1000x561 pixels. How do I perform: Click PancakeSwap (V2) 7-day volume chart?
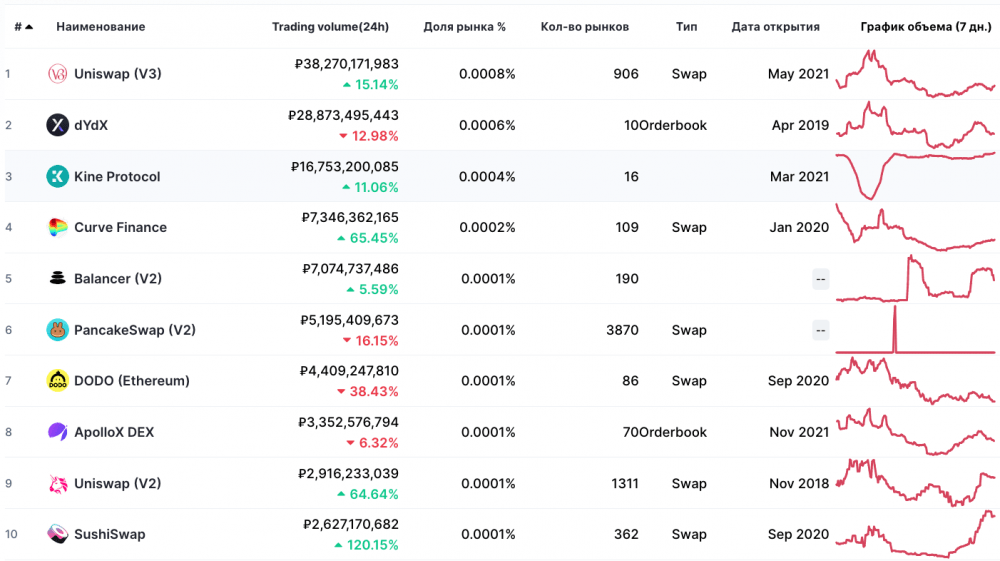pyautogui.click(x=916, y=330)
